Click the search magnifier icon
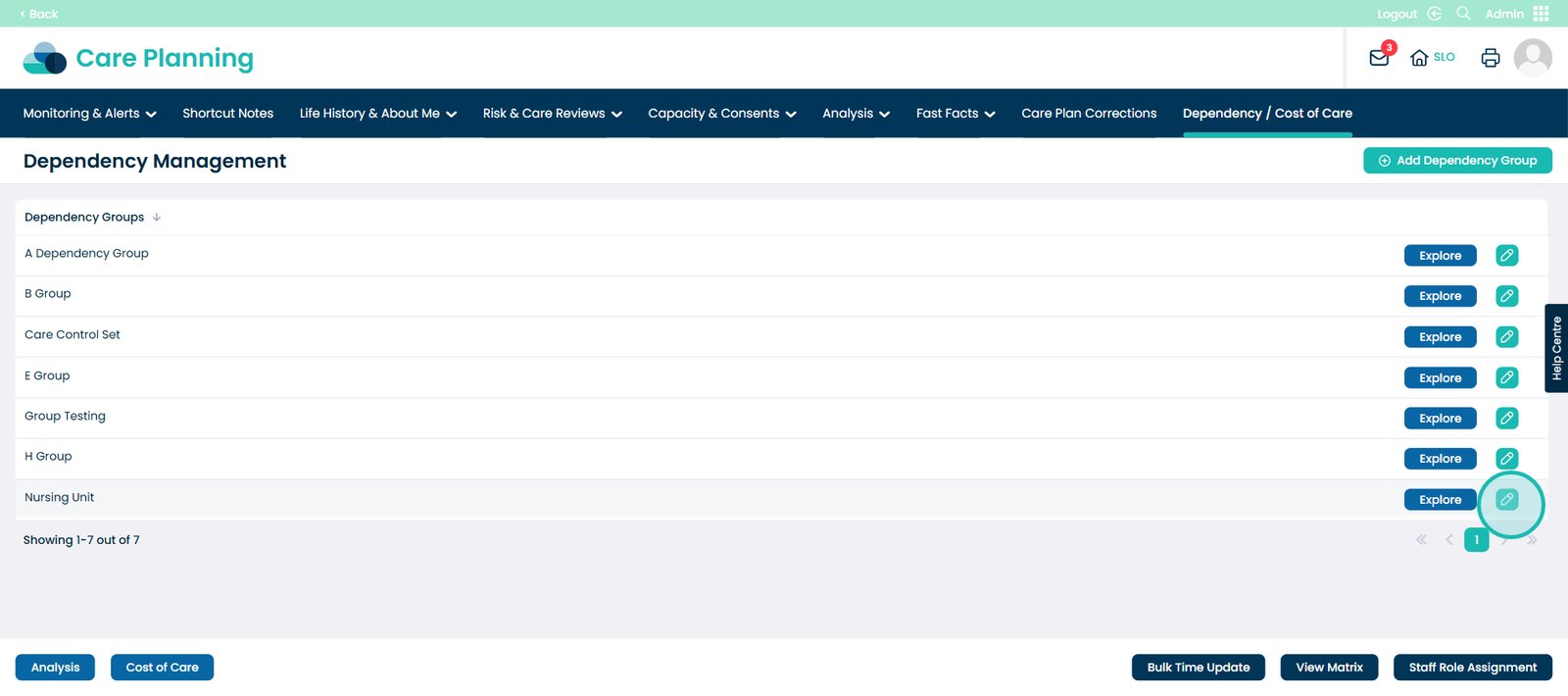The height and width of the screenshot is (696, 1568). tap(1463, 14)
